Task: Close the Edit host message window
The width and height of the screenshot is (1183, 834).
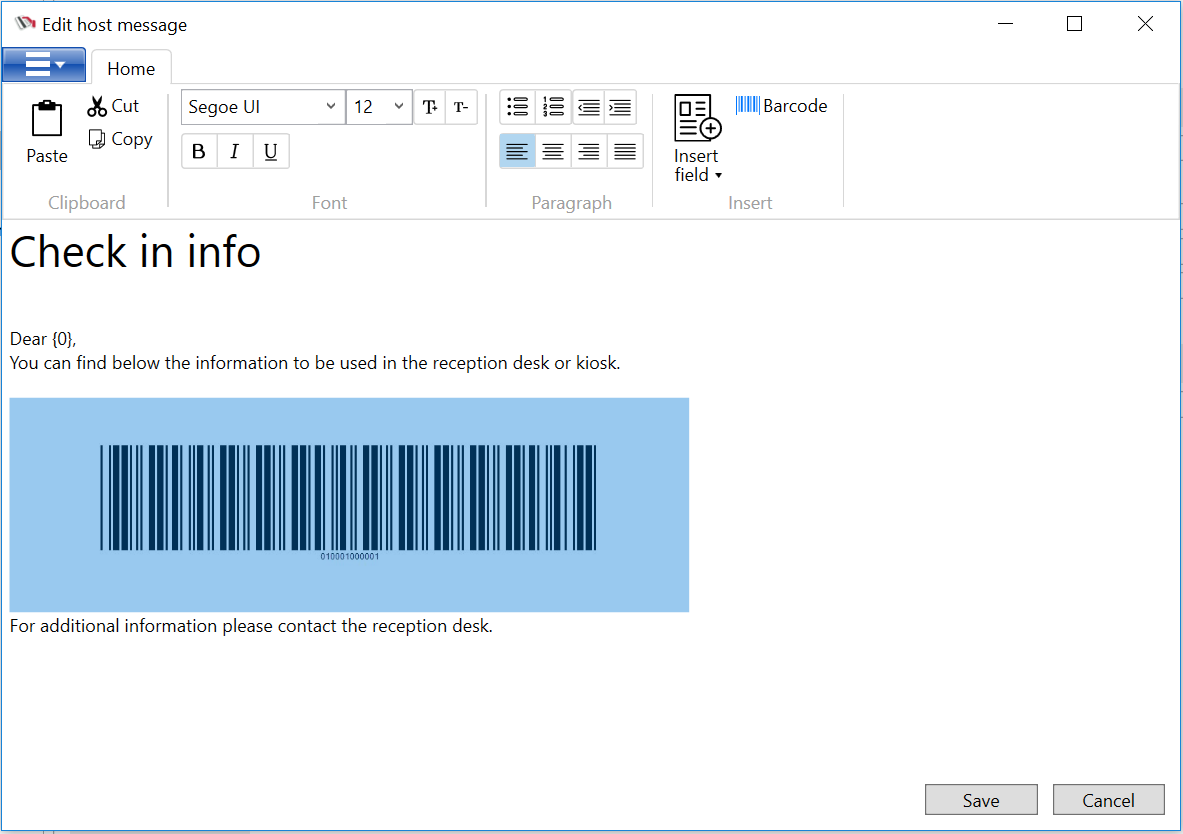Action: pyautogui.click(x=1145, y=24)
